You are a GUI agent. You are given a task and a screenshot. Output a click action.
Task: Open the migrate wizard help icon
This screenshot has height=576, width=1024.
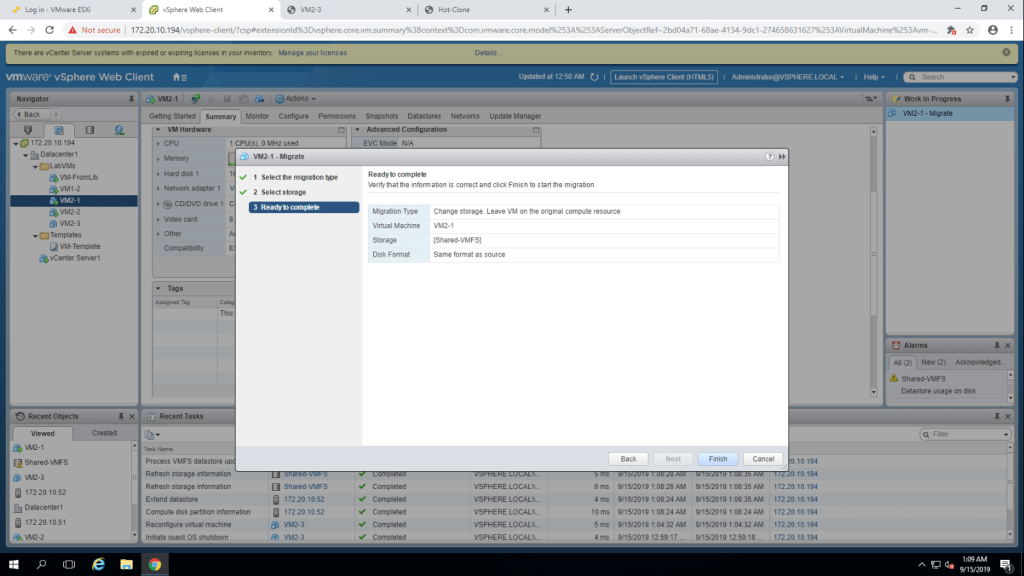coord(769,157)
